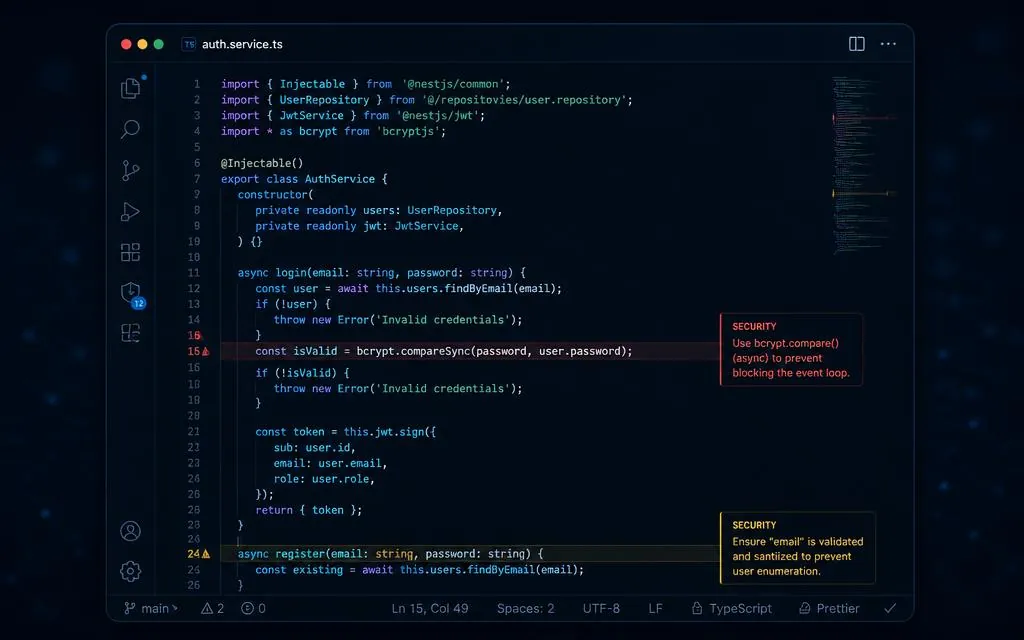
Task: Click 'private readonly jwt: JwtService' line
Action: [x=359, y=226]
